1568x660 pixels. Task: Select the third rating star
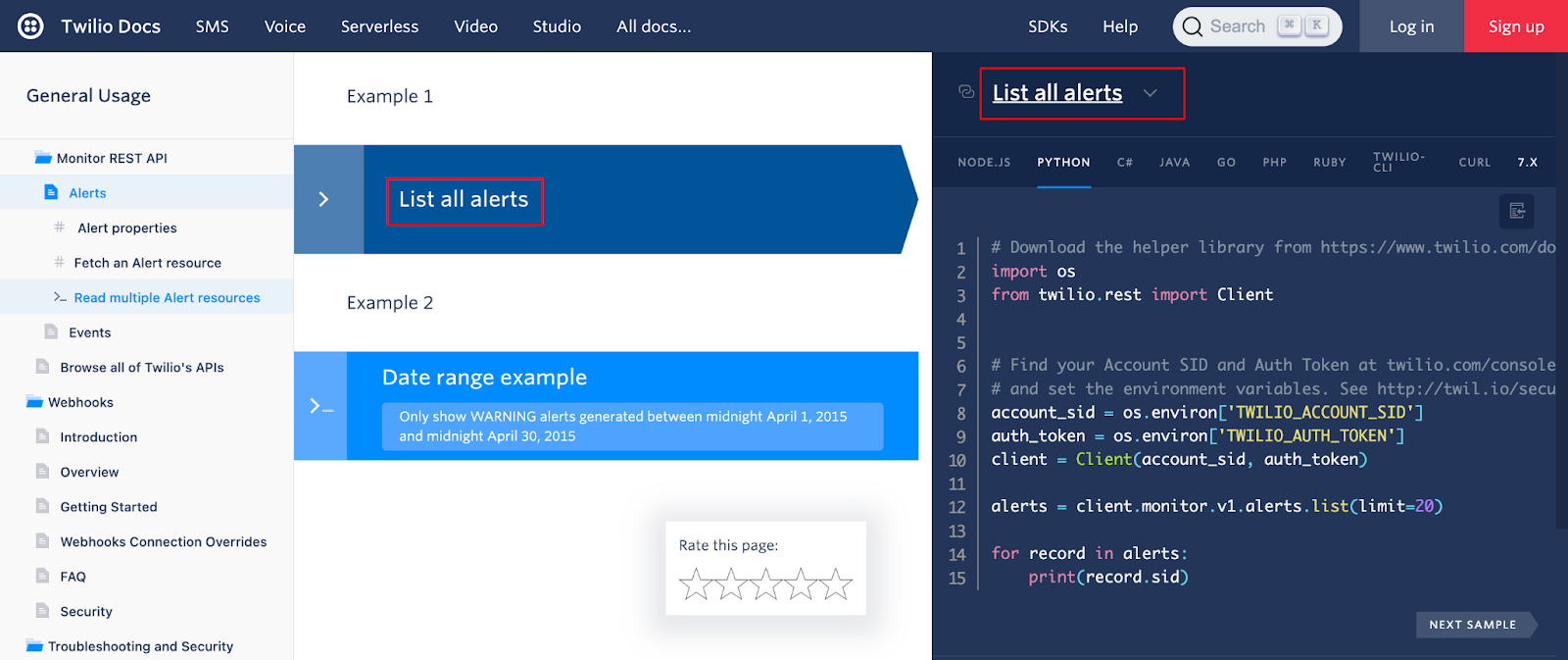(x=765, y=584)
